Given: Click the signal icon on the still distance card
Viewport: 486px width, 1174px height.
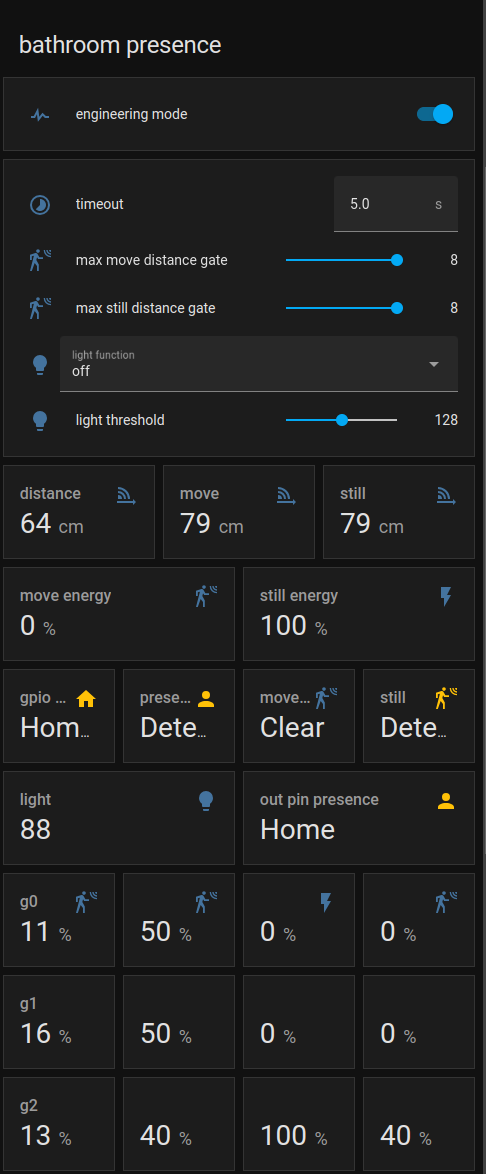Looking at the screenshot, I should pos(446,495).
